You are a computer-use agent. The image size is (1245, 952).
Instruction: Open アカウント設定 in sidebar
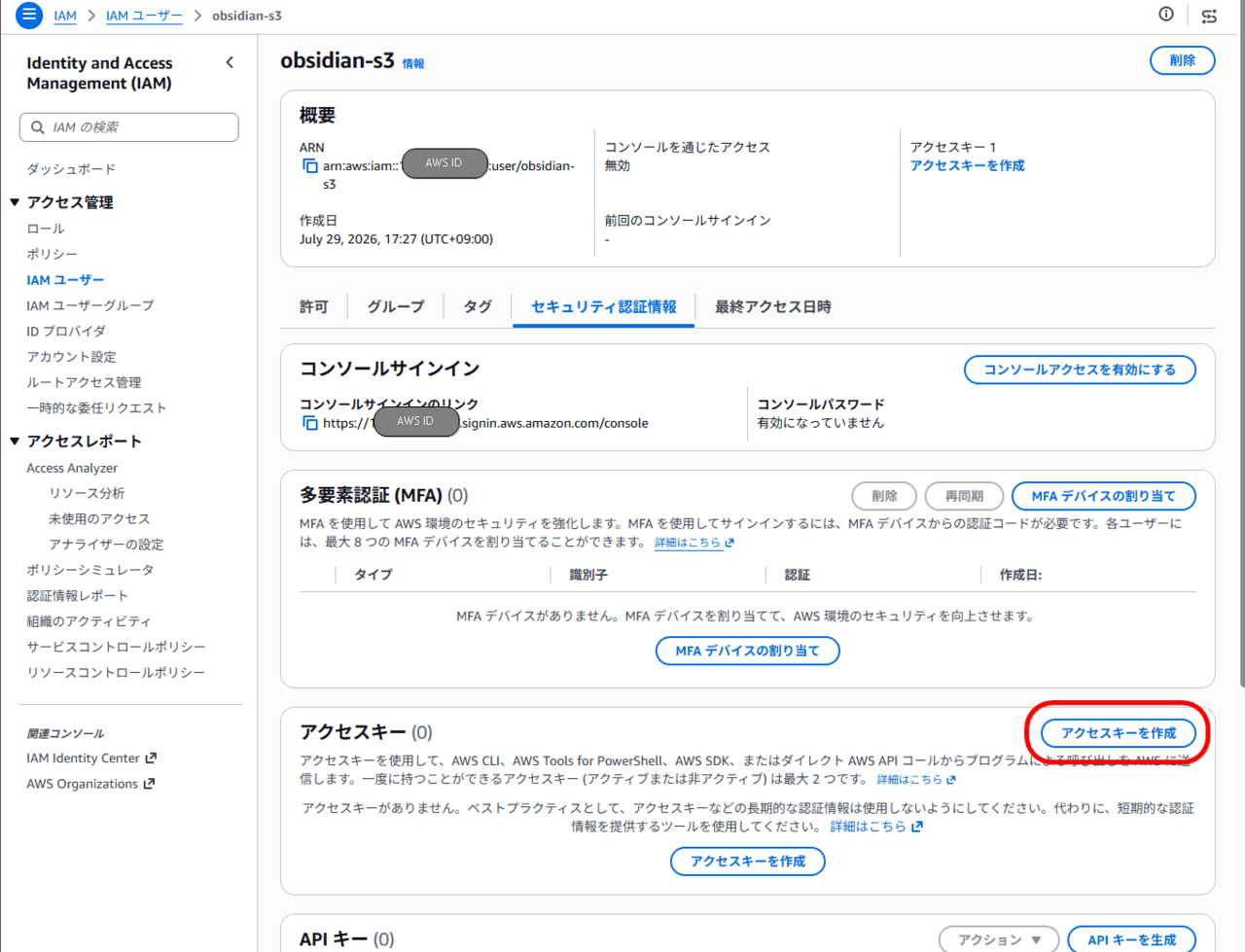coord(71,357)
